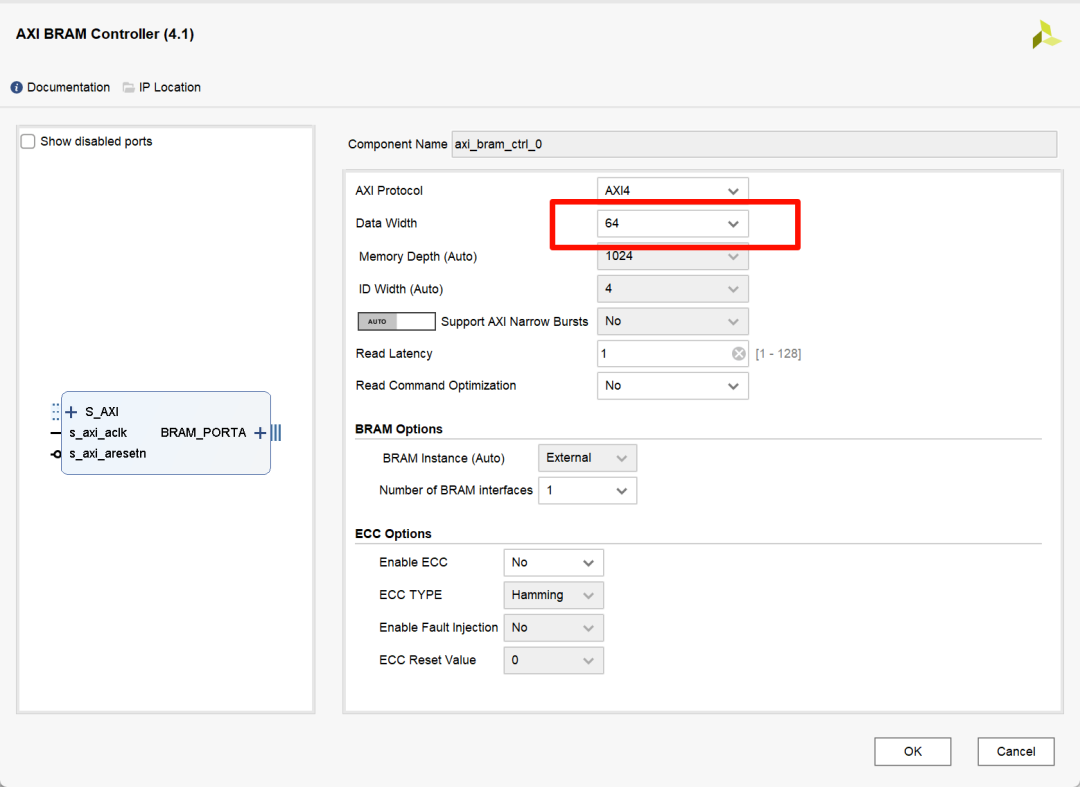
Task: Open the ECC TYPE dropdown
Action: [553, 595]
